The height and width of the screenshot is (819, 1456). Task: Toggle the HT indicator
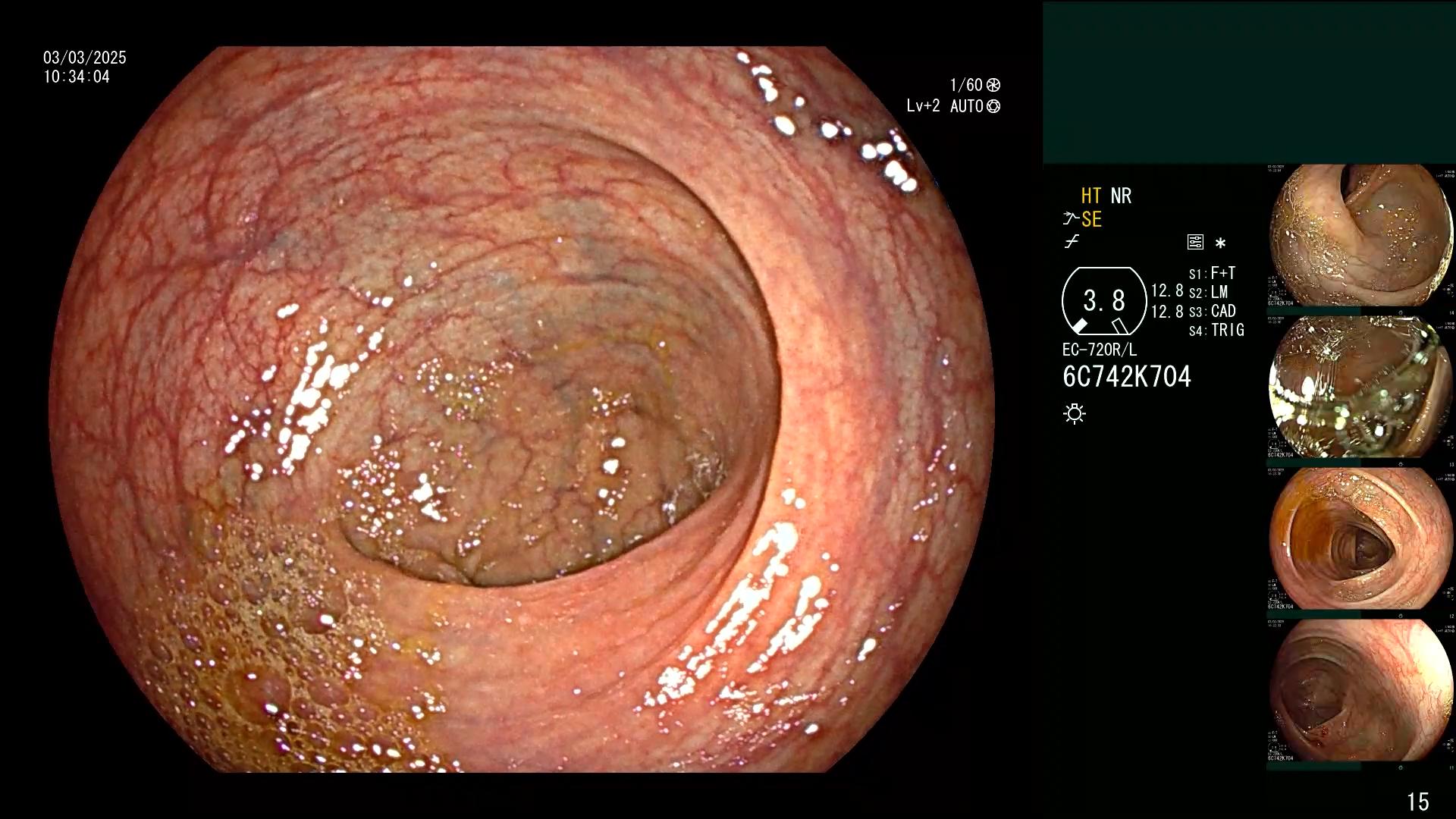(1090, 196)
